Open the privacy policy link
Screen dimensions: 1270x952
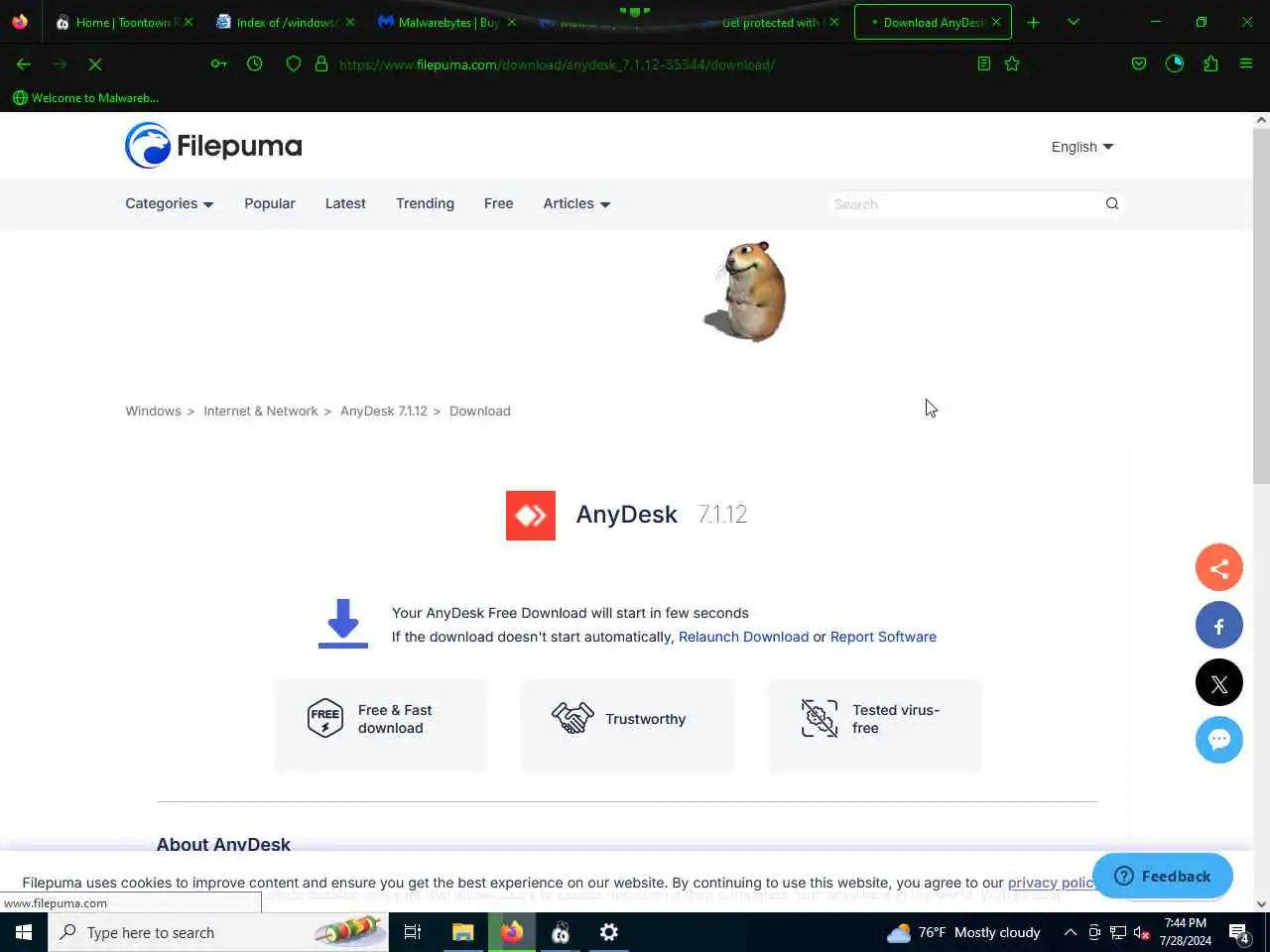[1051, 883]
